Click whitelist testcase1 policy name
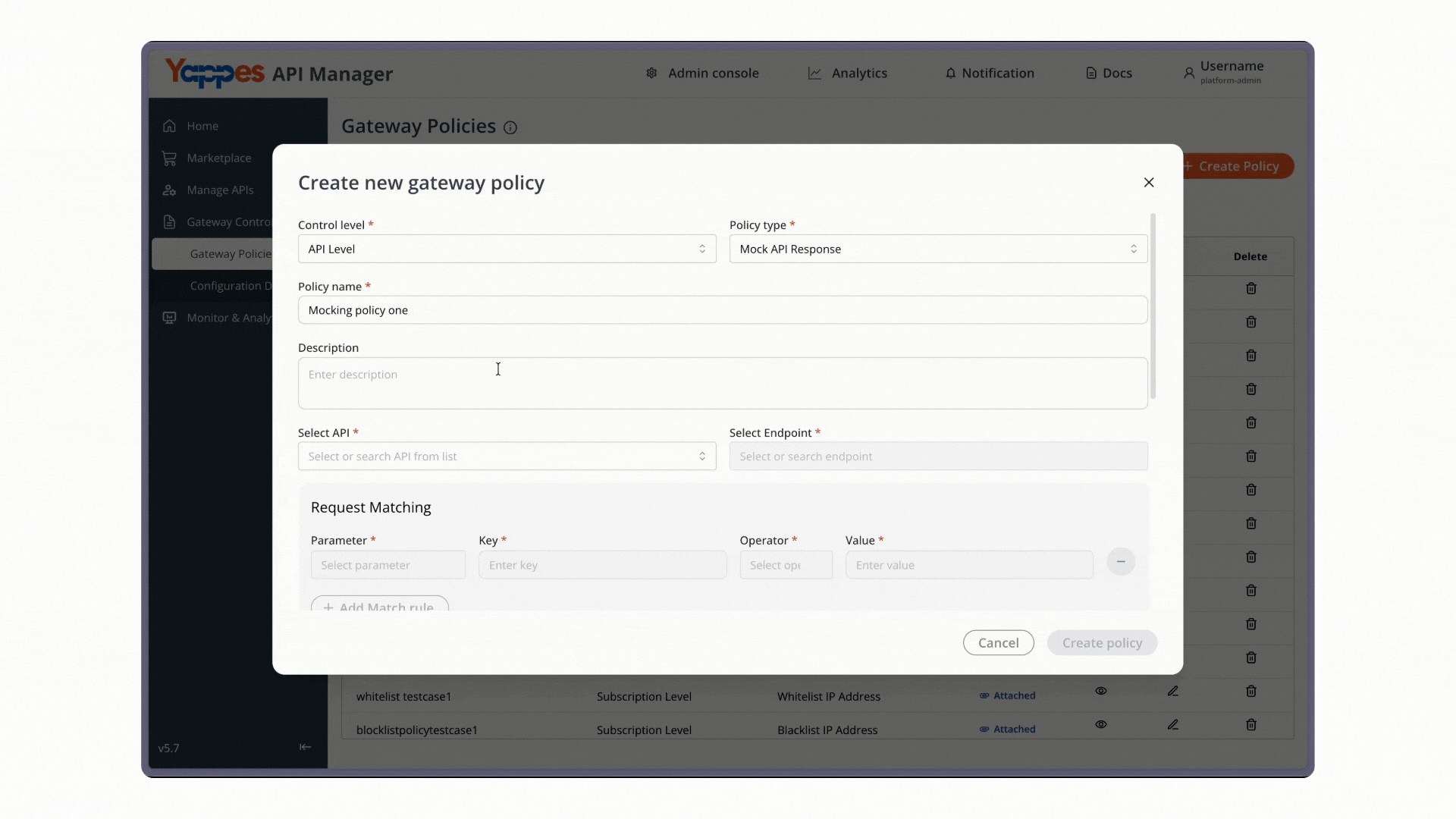 (403, 696)
